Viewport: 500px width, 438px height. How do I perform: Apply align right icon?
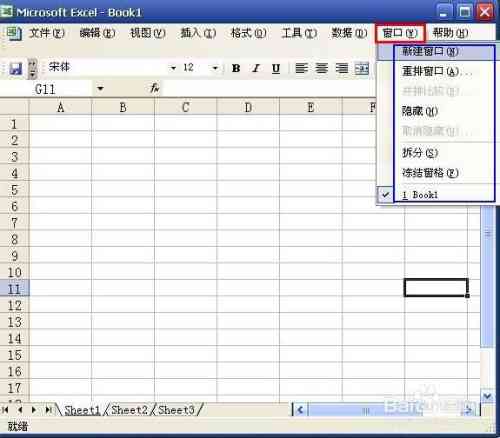tap(342, 68)
